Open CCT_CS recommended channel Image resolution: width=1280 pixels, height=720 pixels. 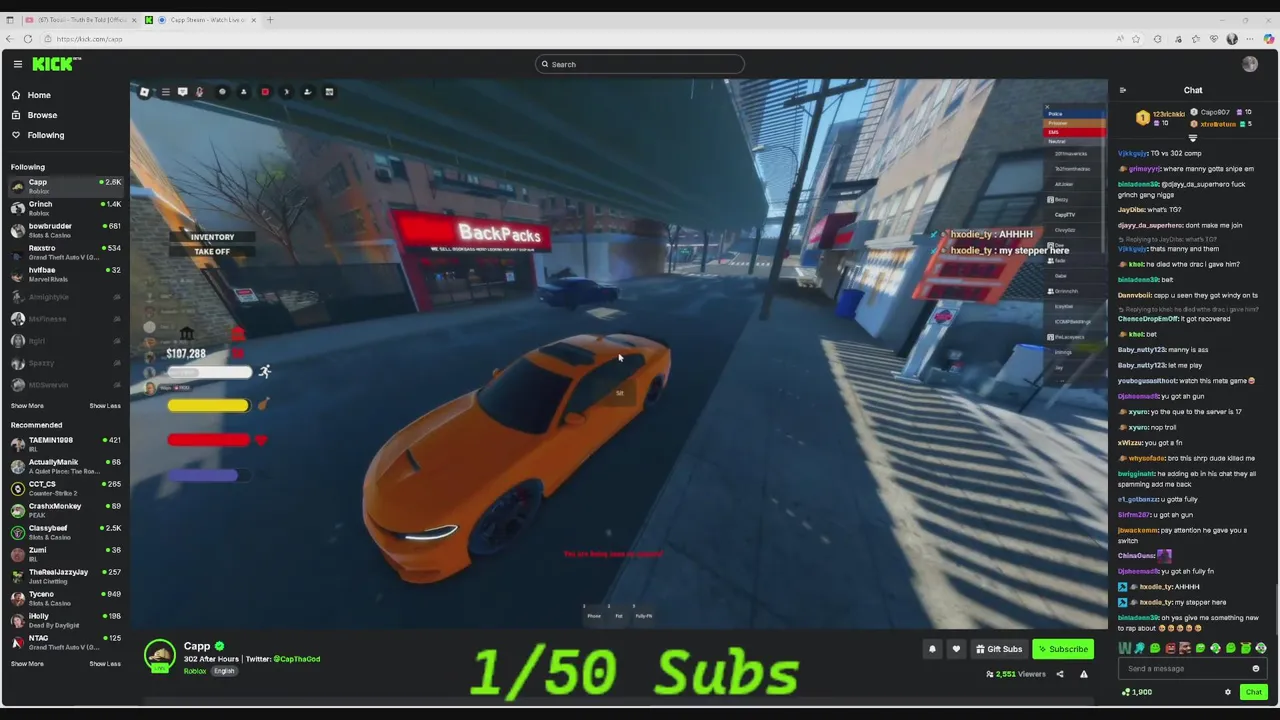pyautogui.click(x=65, y=488)
